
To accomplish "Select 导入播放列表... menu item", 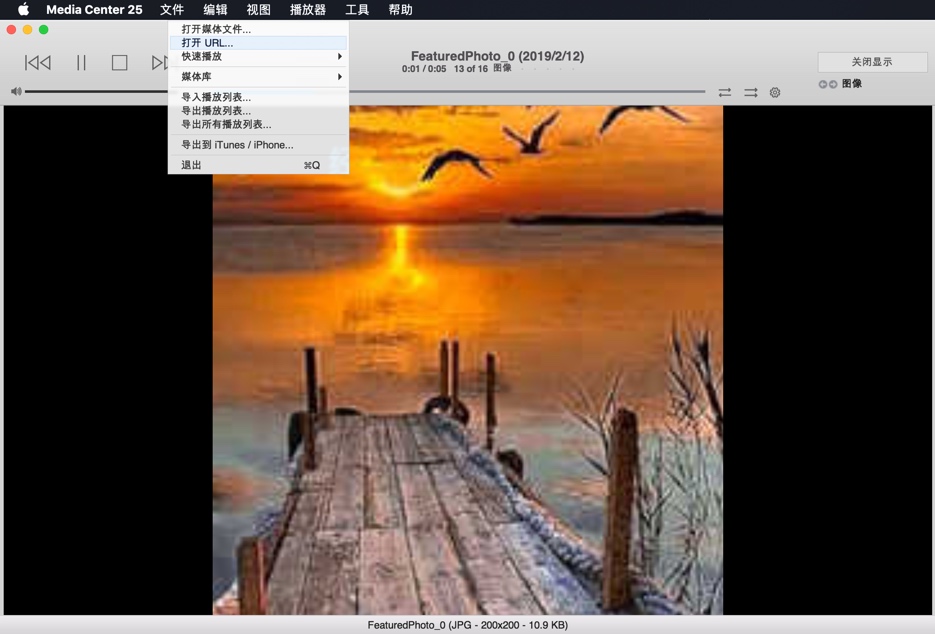I will 216,97.
